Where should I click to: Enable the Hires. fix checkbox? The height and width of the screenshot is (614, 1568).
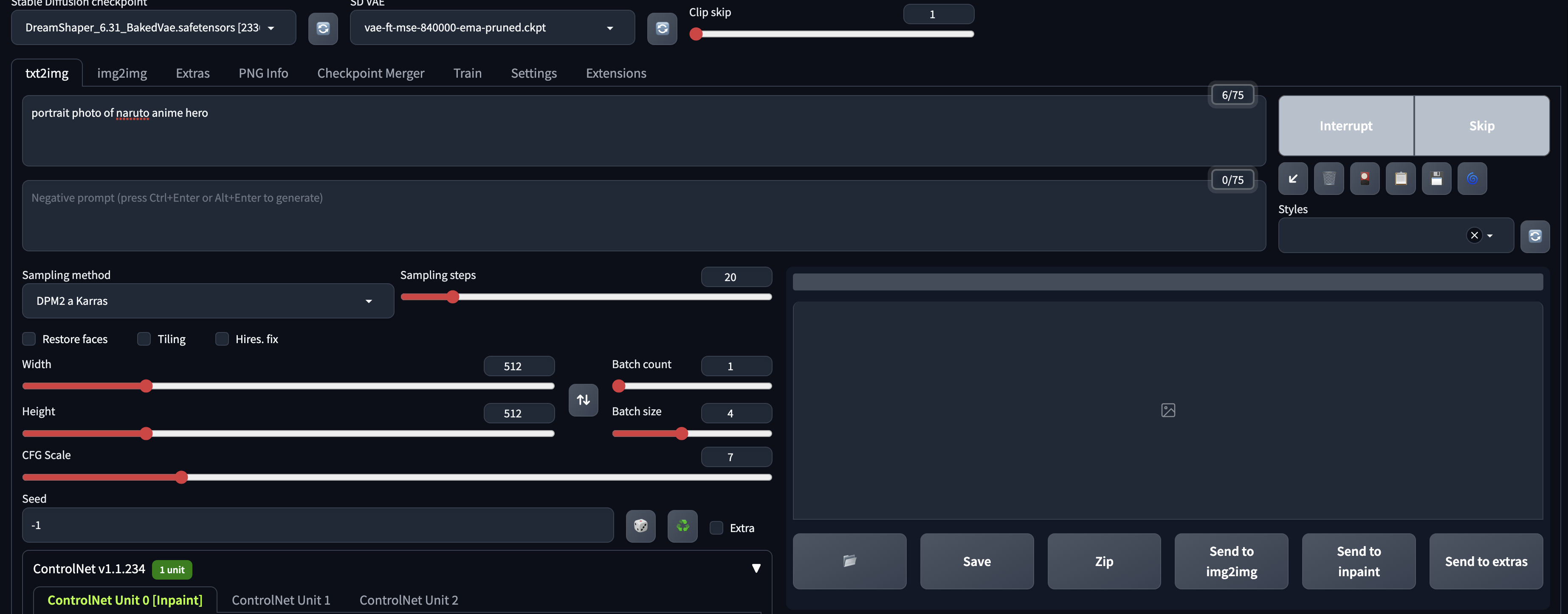222,339
